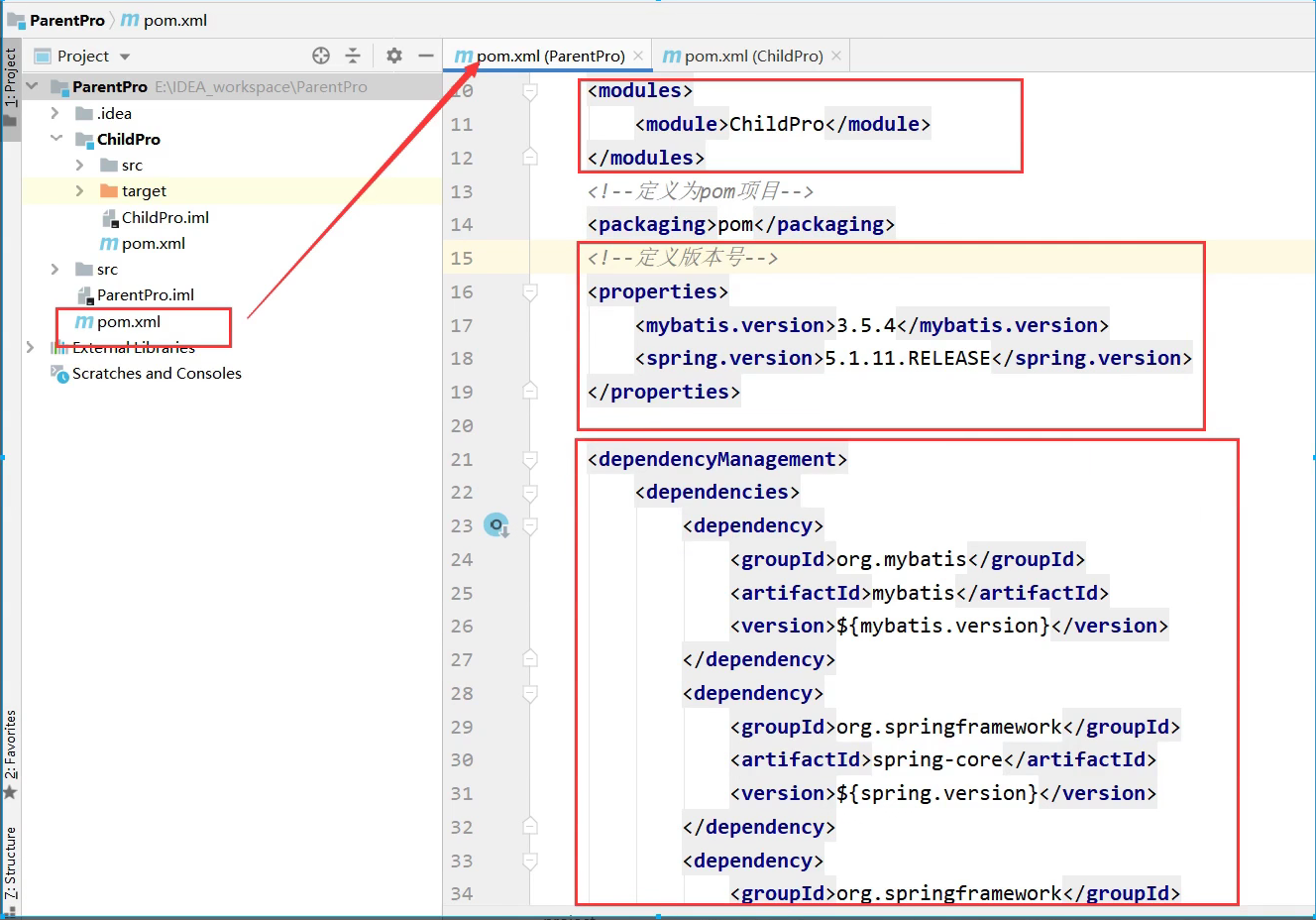The width and height of the screenshot is (1316, 920).
Task: Click the spring.version 5.1.11.RELEASE line
Action: [914, 358]
